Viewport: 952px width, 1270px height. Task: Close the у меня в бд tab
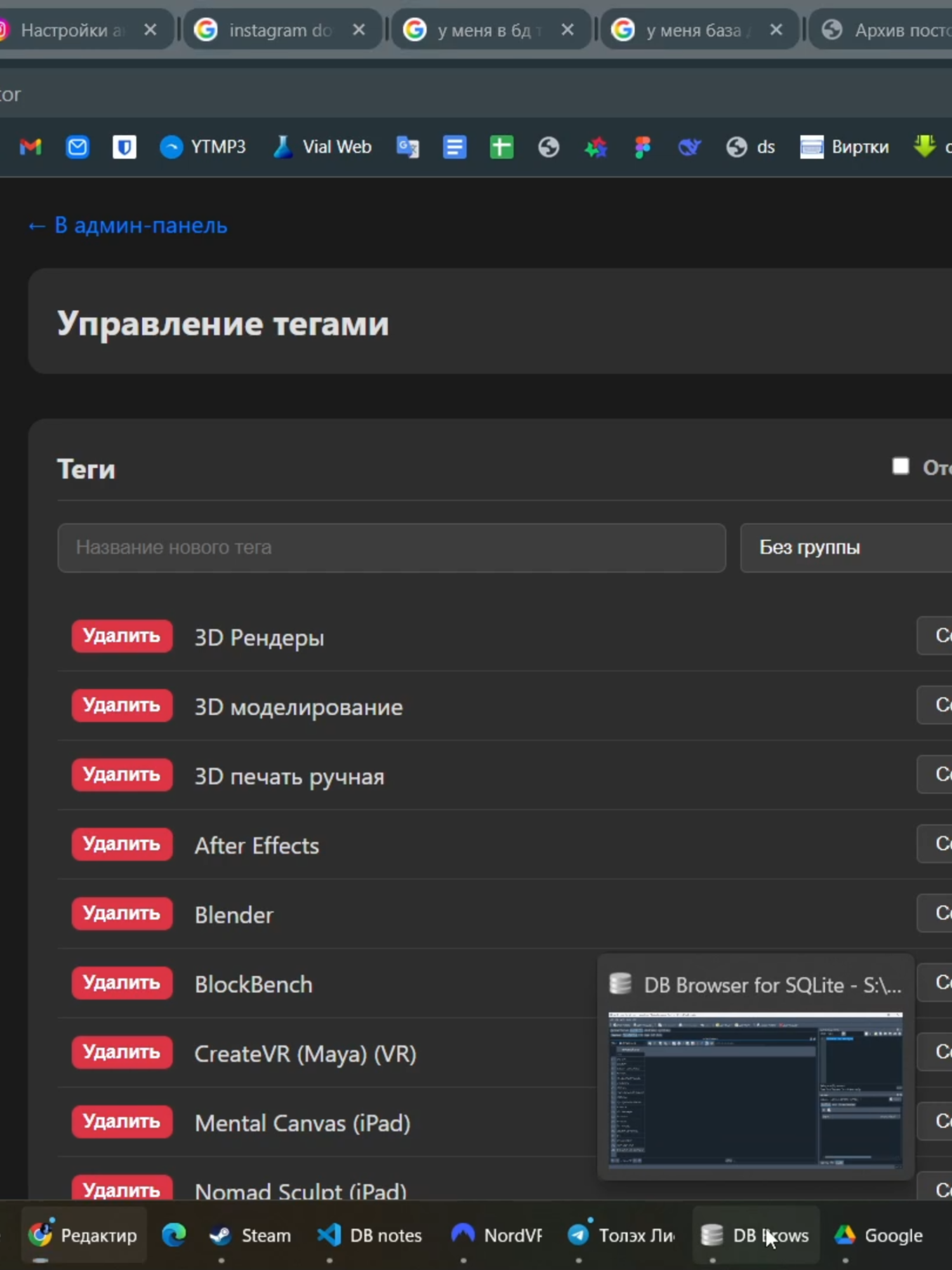tap(567, 30)
